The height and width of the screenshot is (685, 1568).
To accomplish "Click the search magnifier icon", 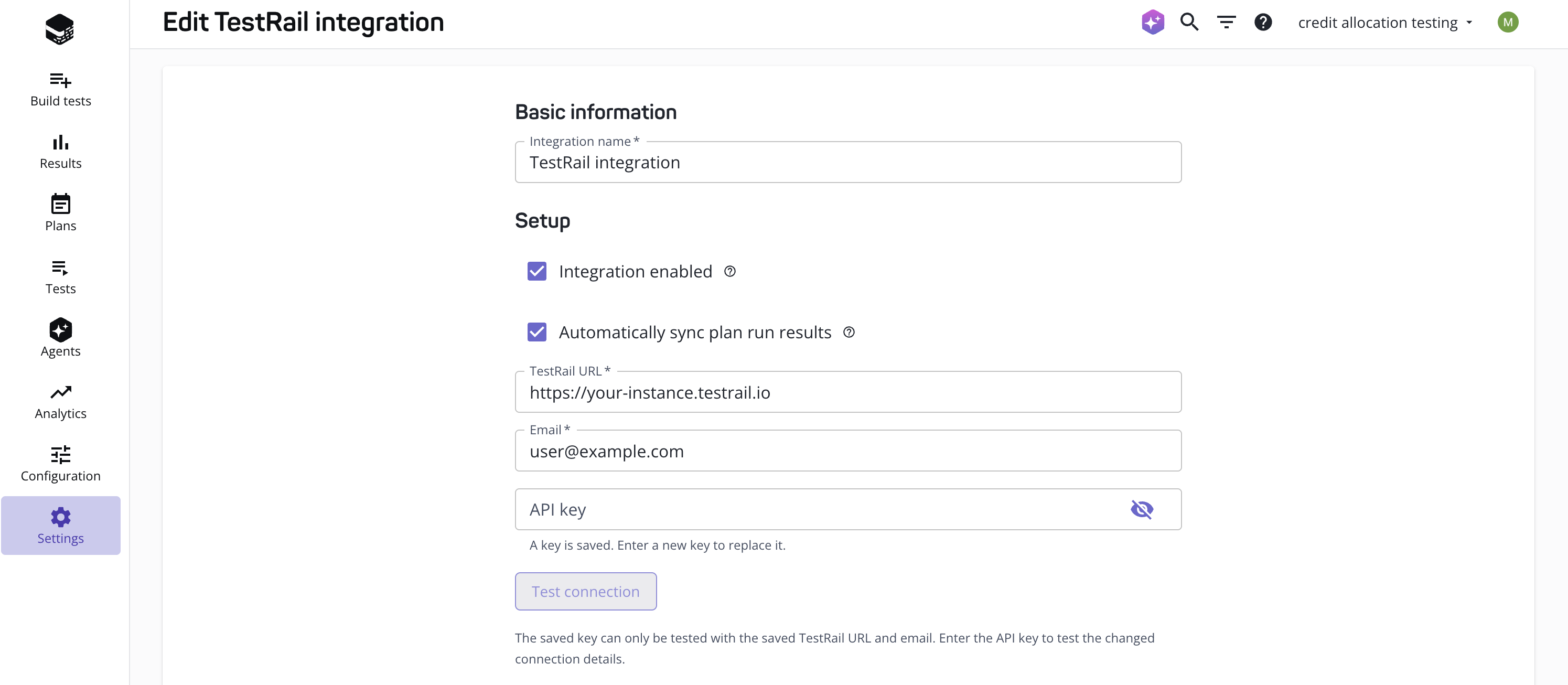I will [x=1189, y=22].
